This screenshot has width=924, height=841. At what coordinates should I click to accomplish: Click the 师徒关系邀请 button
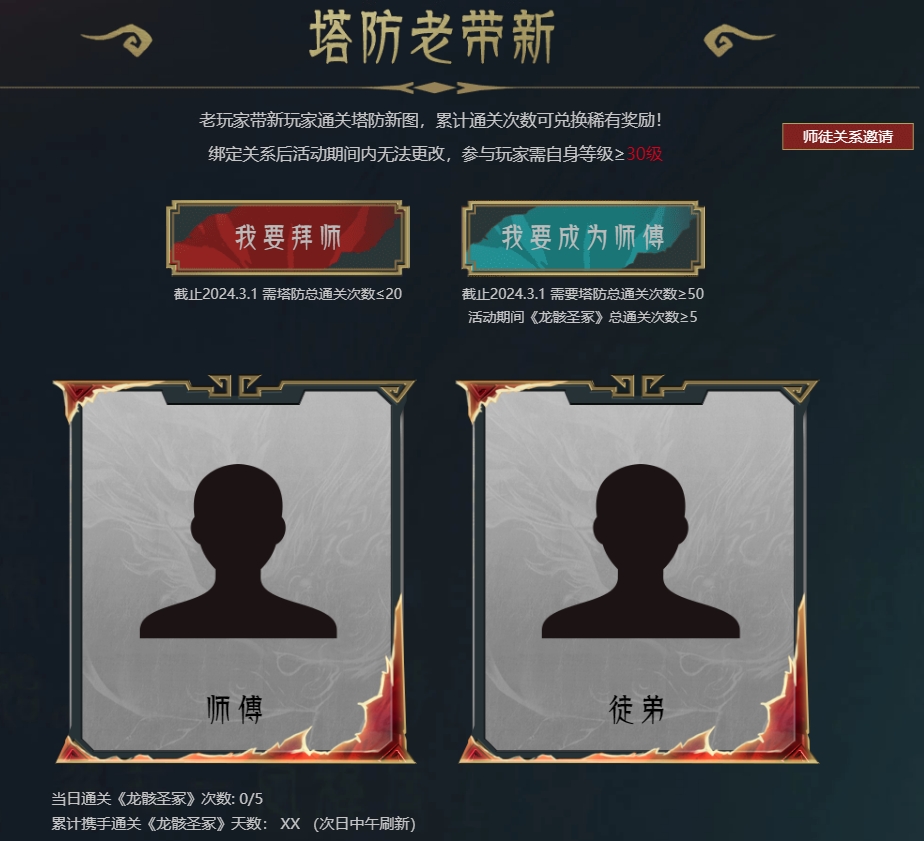(847, 136)
